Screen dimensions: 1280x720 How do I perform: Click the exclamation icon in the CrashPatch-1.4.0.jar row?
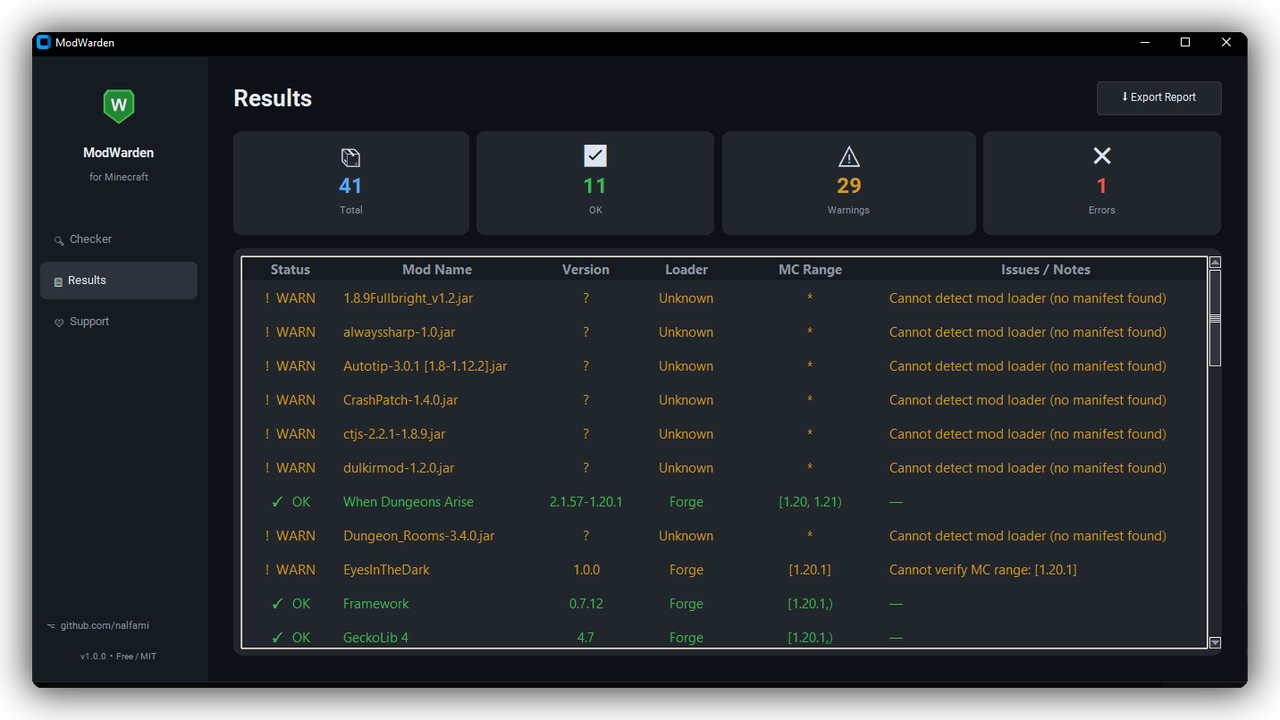[x=267, y=400]
